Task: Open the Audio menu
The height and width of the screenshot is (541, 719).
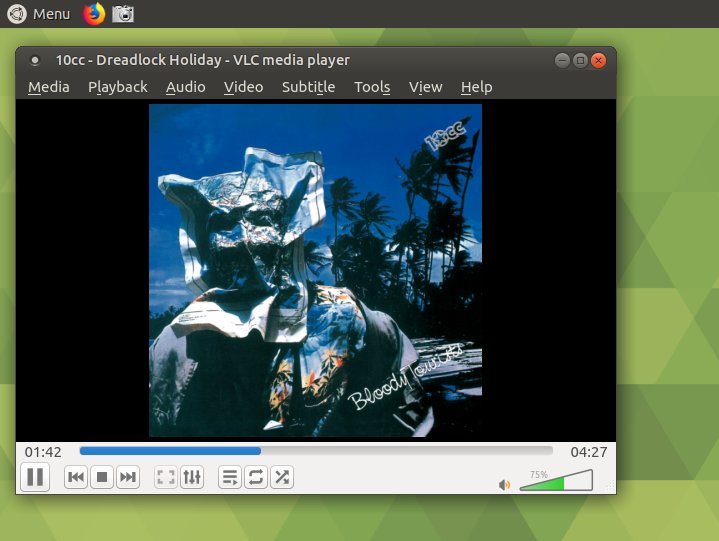Action: point(186,87)
